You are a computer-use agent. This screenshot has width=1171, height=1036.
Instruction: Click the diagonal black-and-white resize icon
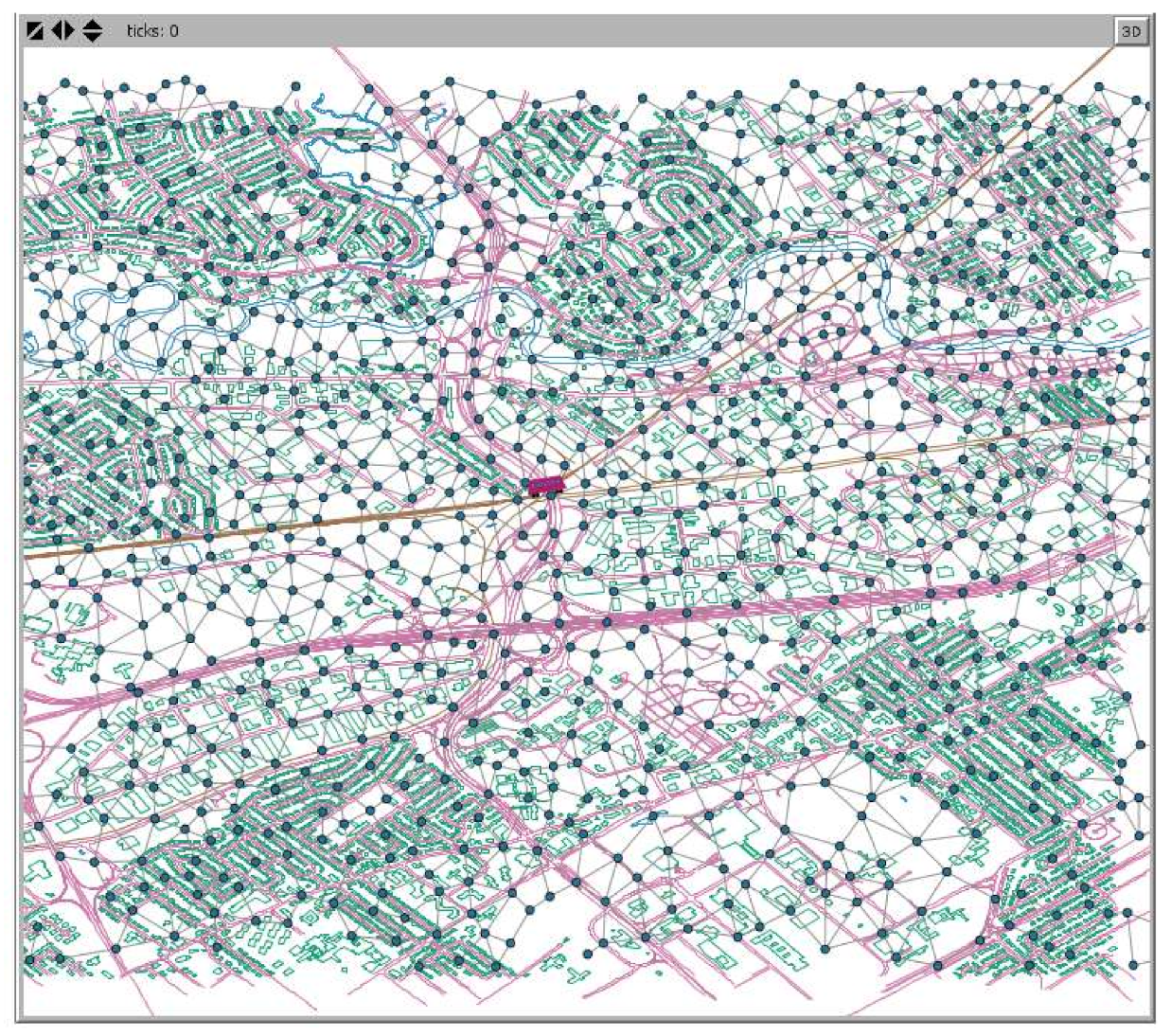pyautogui.click(x=35, y=31)
